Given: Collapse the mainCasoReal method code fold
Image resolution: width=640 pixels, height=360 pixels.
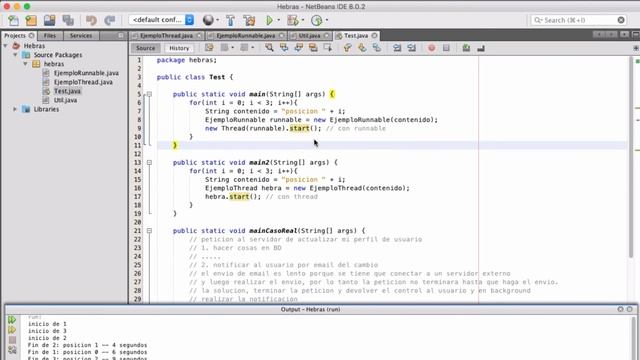Looking at the screenshot, I should (x=149, y=231).
